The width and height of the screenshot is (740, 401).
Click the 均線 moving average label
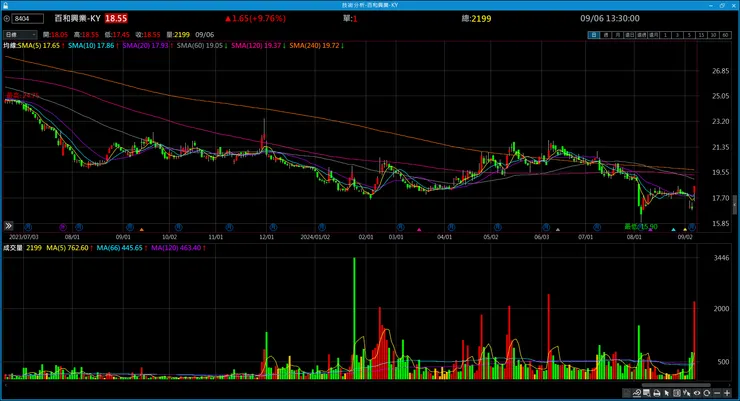click(10, 45)
